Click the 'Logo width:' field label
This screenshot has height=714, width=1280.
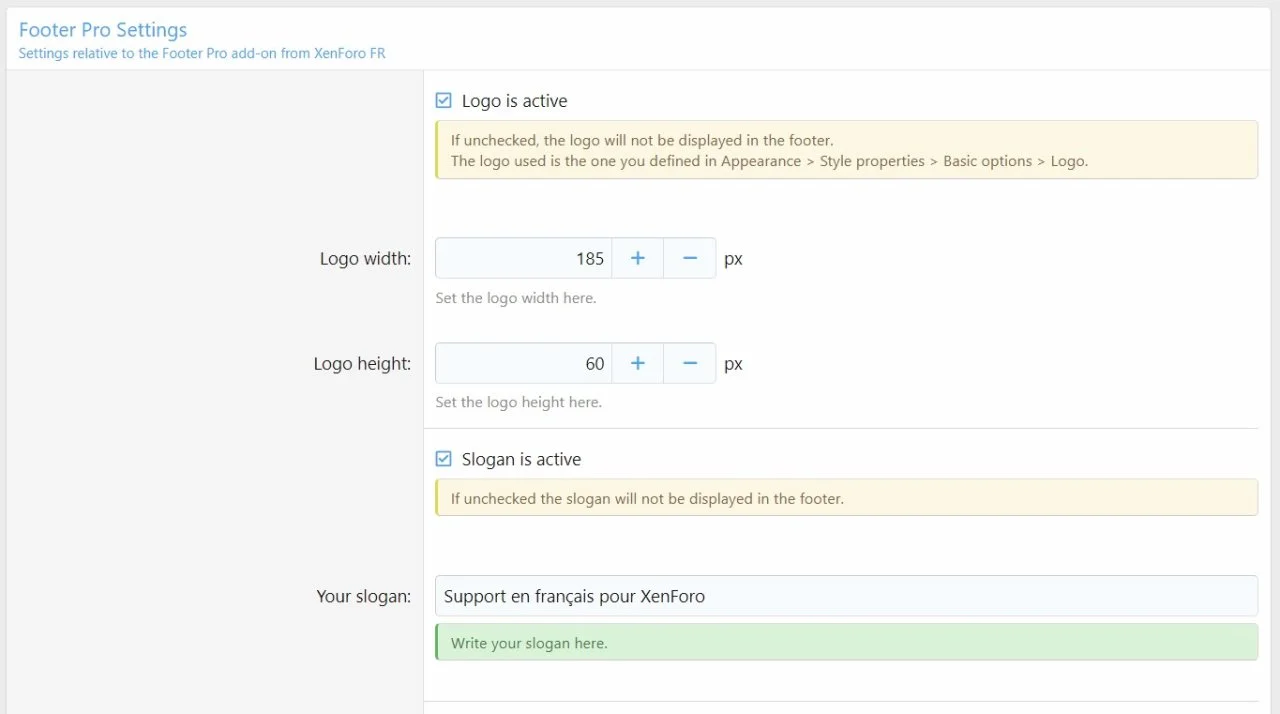[x=365, y=258]
